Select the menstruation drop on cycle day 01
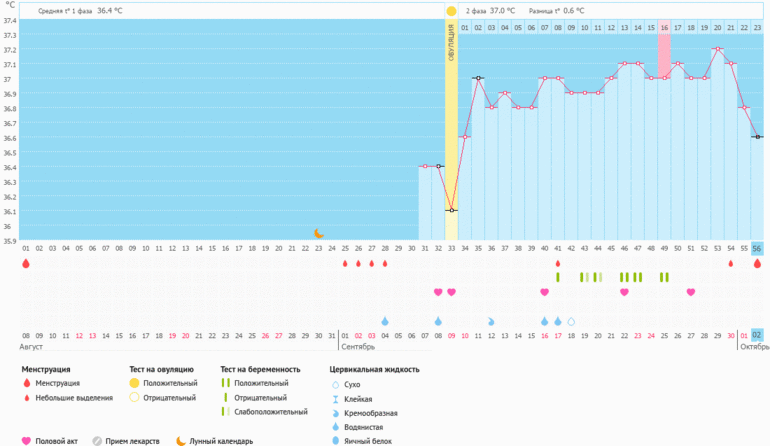 pyautogui.click(x=26, y=264)
